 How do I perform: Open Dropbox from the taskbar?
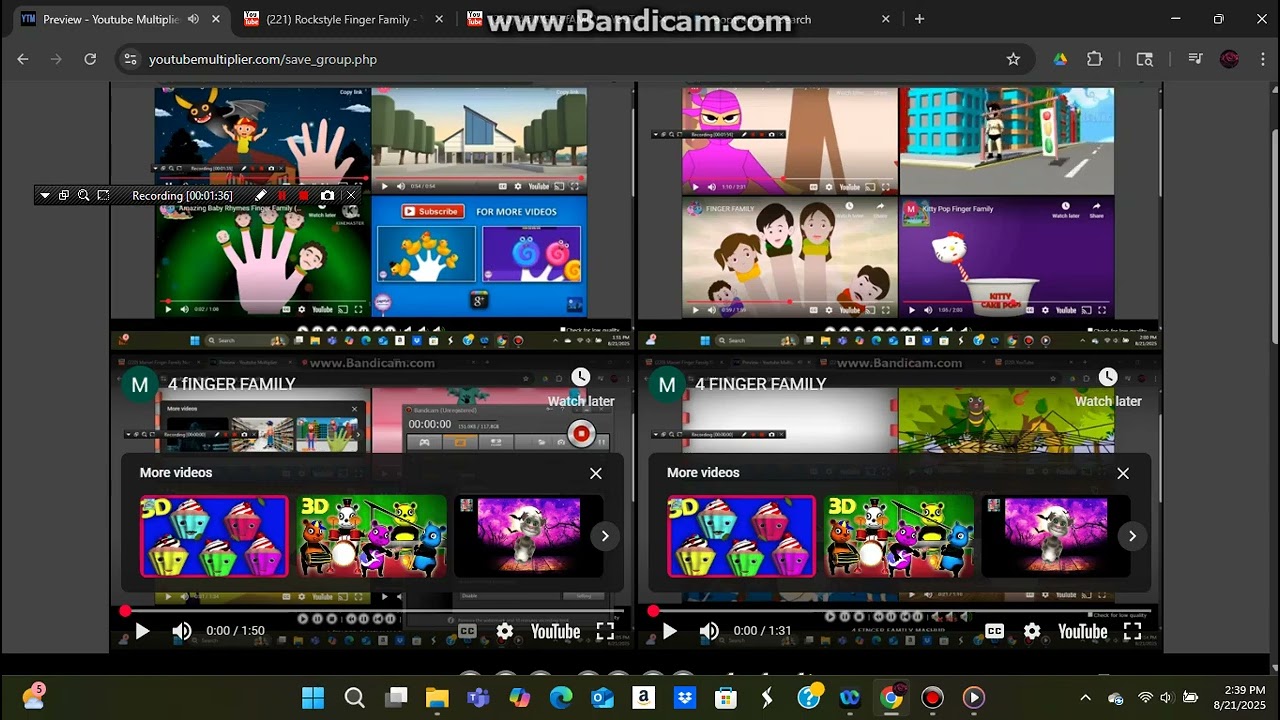[x=685, y=697]
